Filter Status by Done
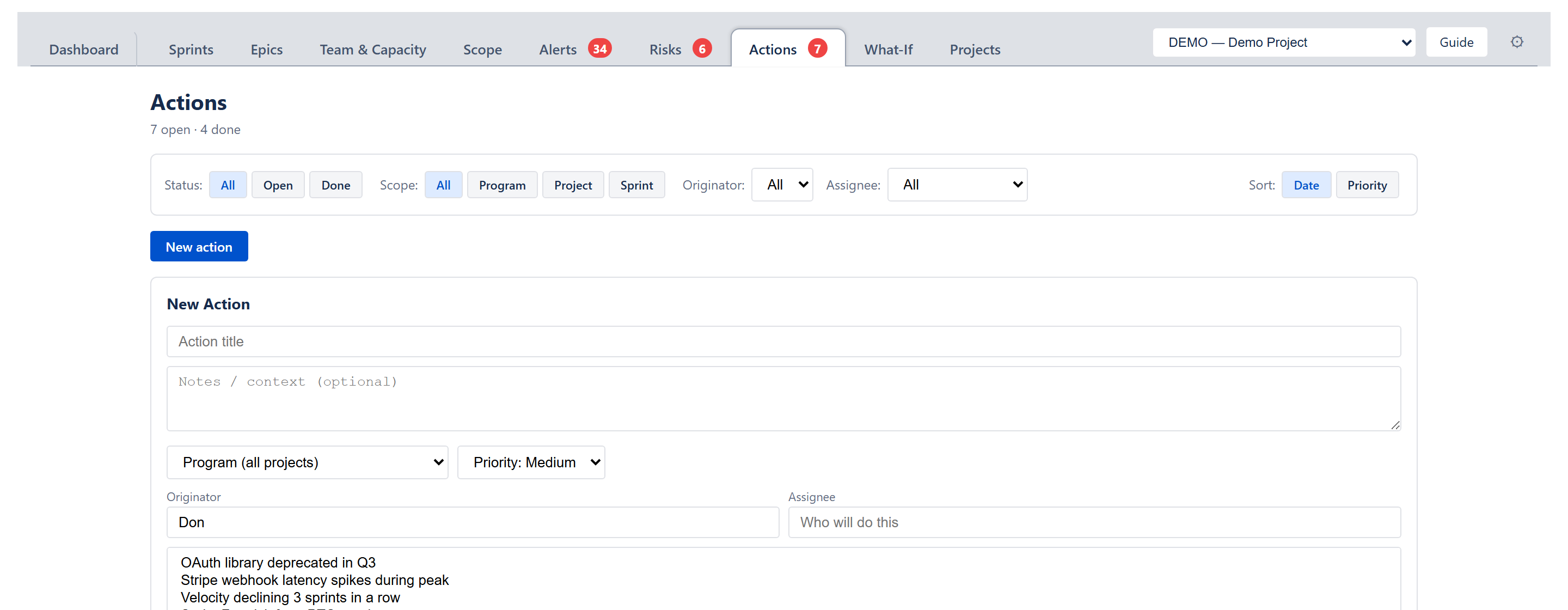Screen dimensions: 1568x610 [x=336, y=185]
